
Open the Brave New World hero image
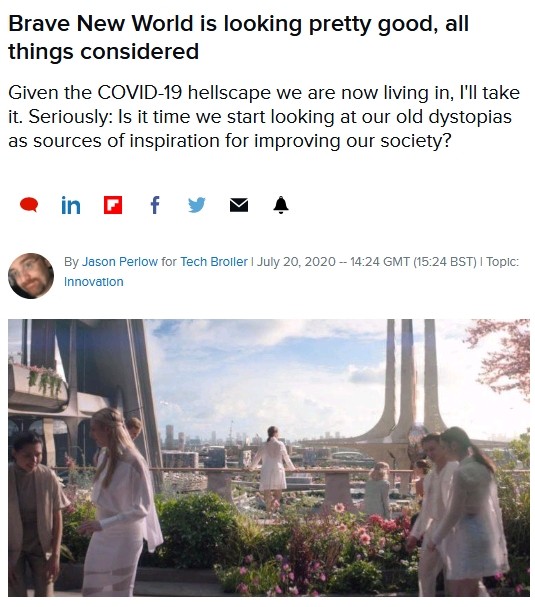[269, 458]
